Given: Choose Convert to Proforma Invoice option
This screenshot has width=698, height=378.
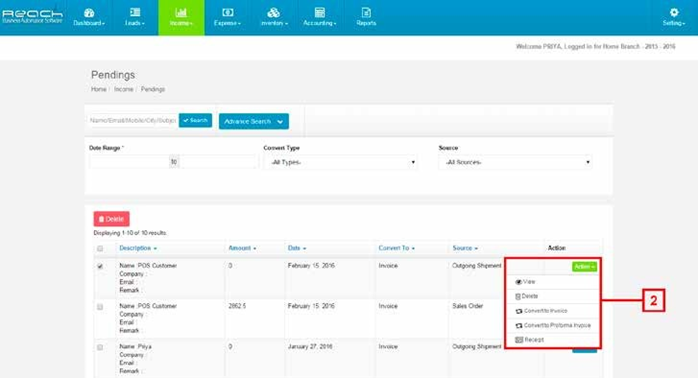Looking at the screenshot, I should (552, 325).
